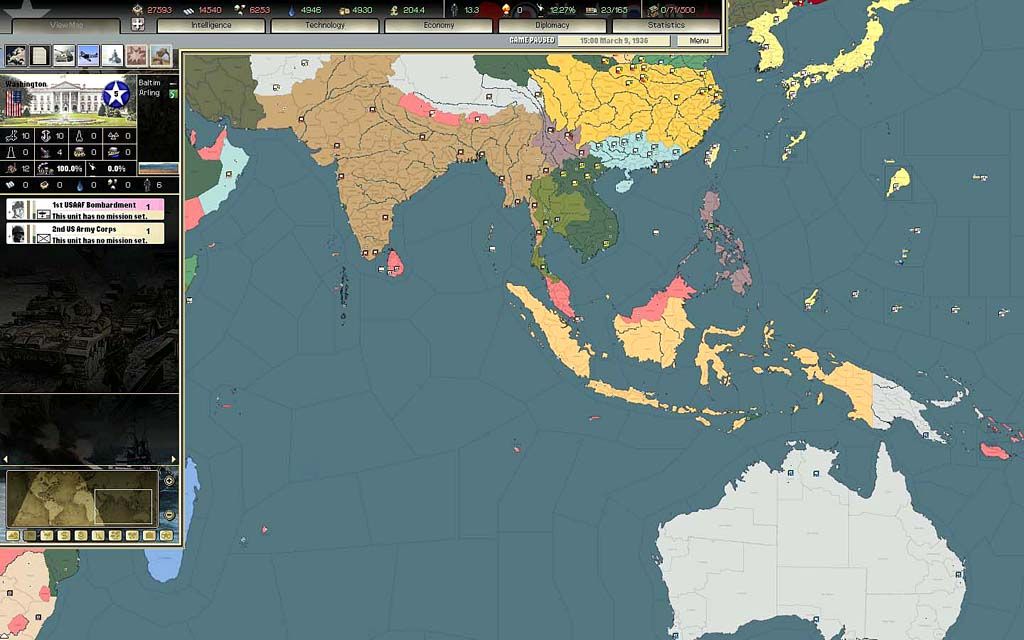This screenshot has height=640, width=1024.
Task: Click the supplies crate icon showing 4930
Action: [x=344, y=10]
